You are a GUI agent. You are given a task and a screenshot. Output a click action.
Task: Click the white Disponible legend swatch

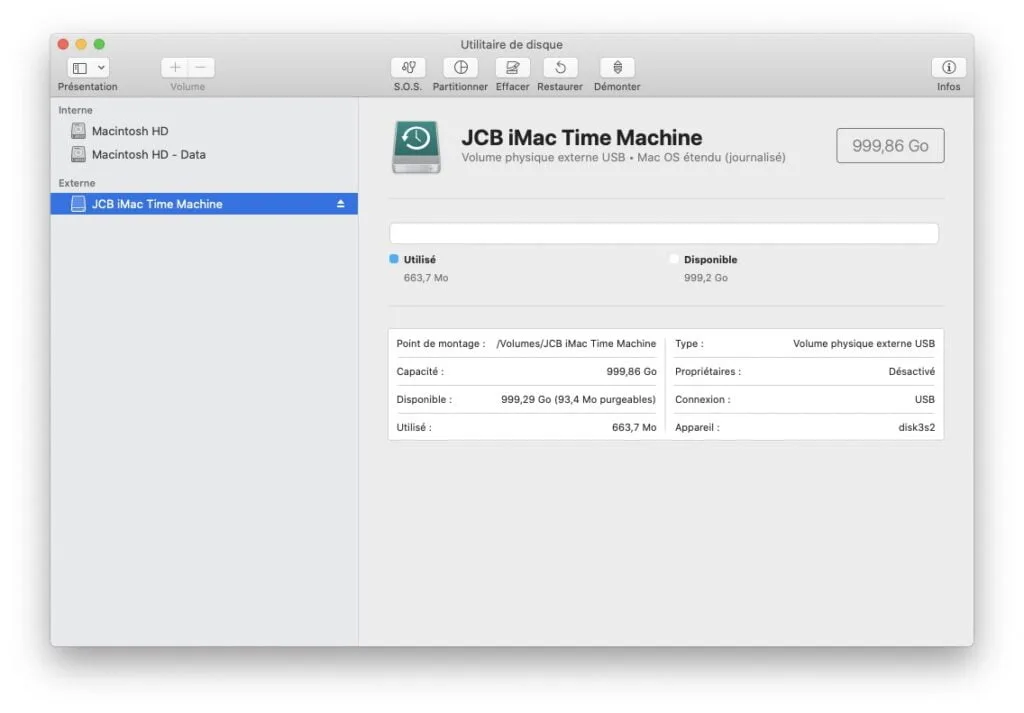click(x=674, y=259)
